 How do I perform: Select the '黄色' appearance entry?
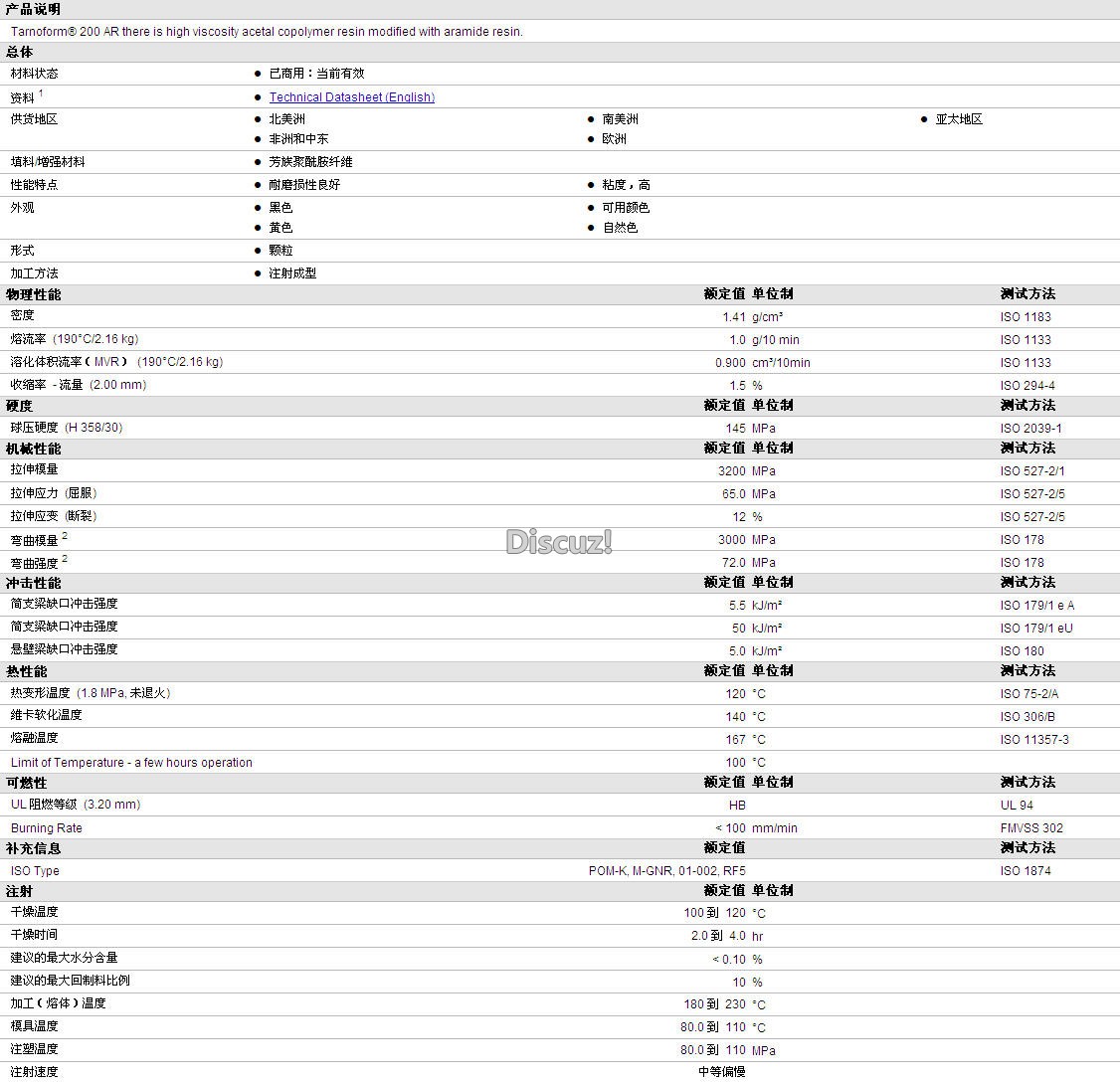(x=280, y=228)
